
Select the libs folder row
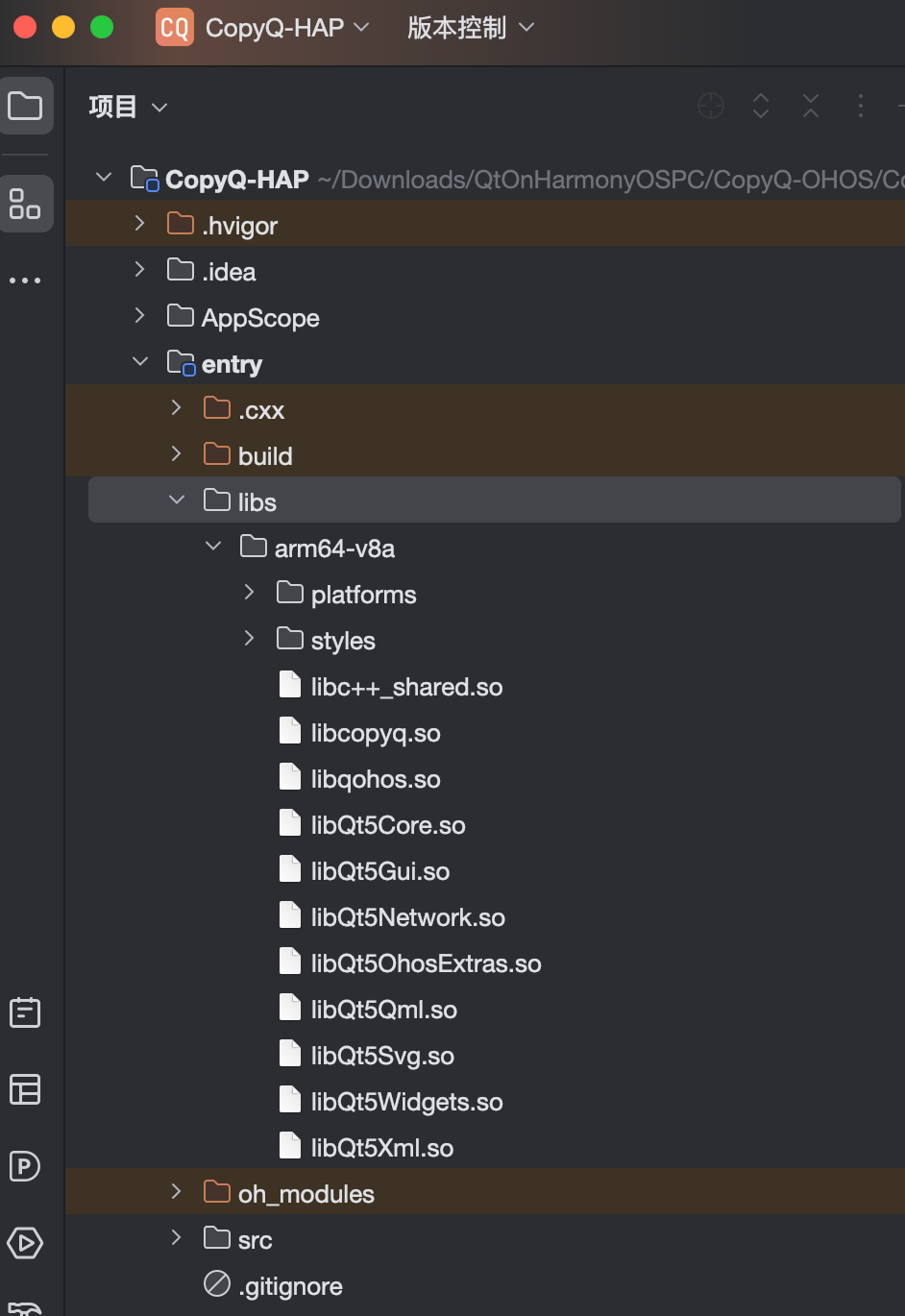click(495, 500)
